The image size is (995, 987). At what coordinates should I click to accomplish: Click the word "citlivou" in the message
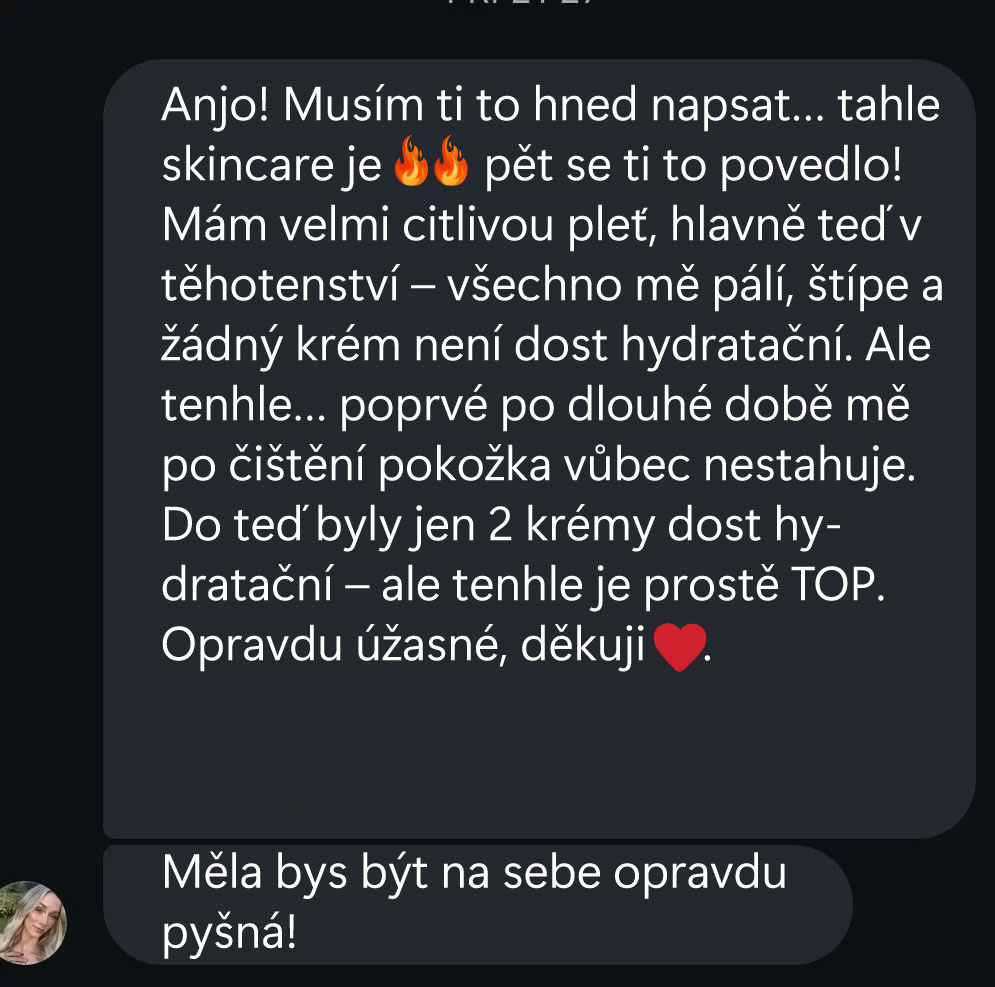477,225
